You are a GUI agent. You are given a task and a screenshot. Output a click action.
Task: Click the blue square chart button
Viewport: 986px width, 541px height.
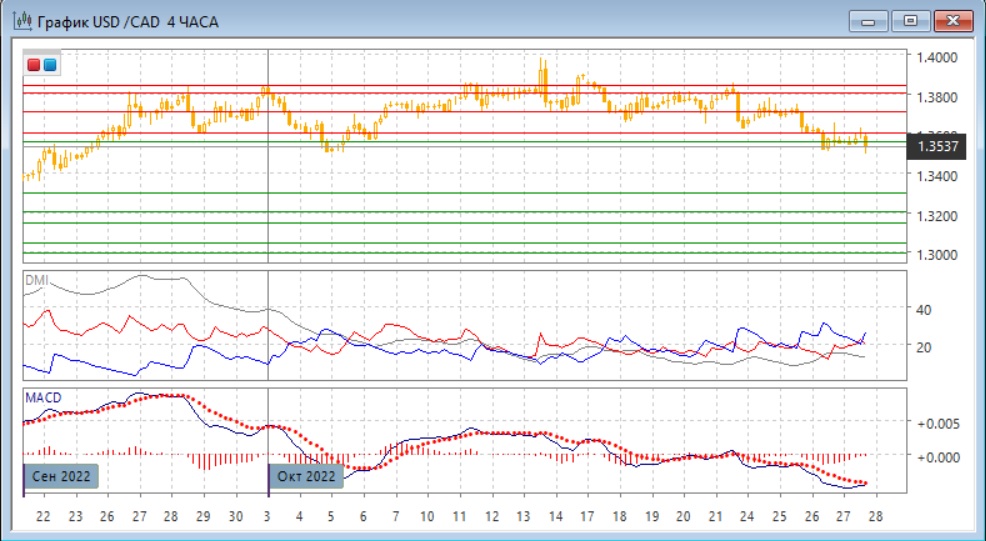[x=50, y=65]
